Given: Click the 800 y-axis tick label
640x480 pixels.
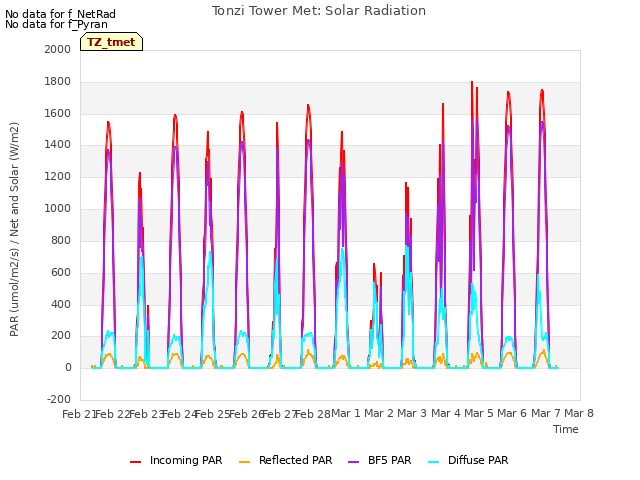Looking at the screenshot, I should 61,240.
